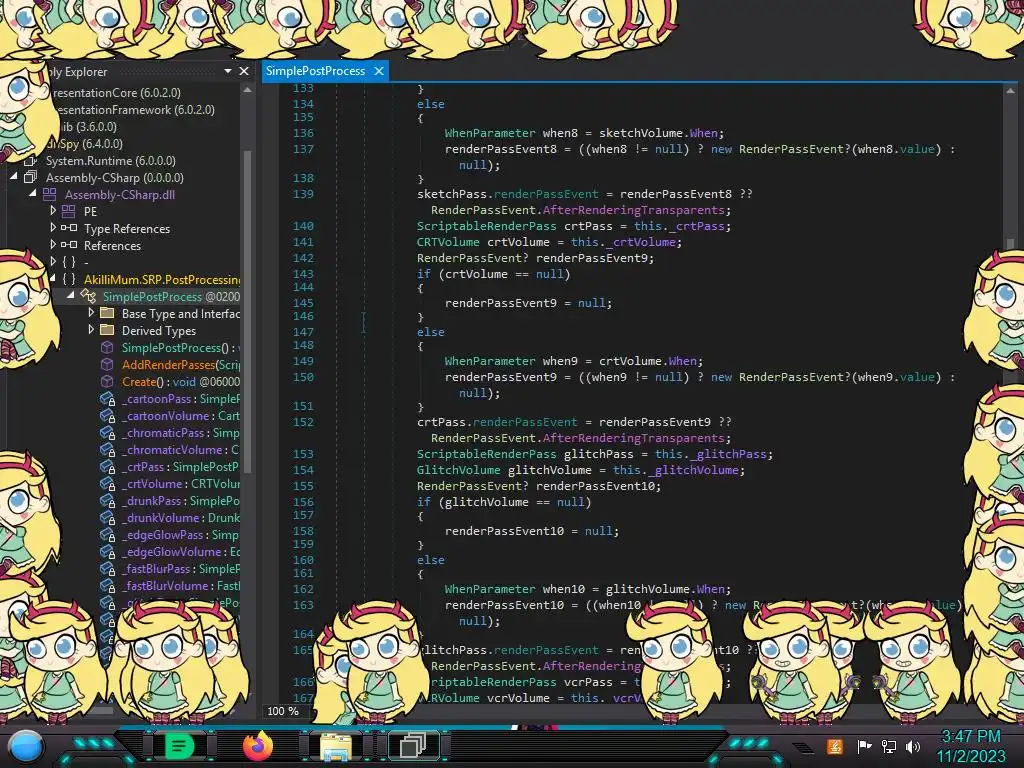This screenshot has height=768, width=1024.
Task: Close the SimplePostProcess tab
Action: click(x=379, y=71)
